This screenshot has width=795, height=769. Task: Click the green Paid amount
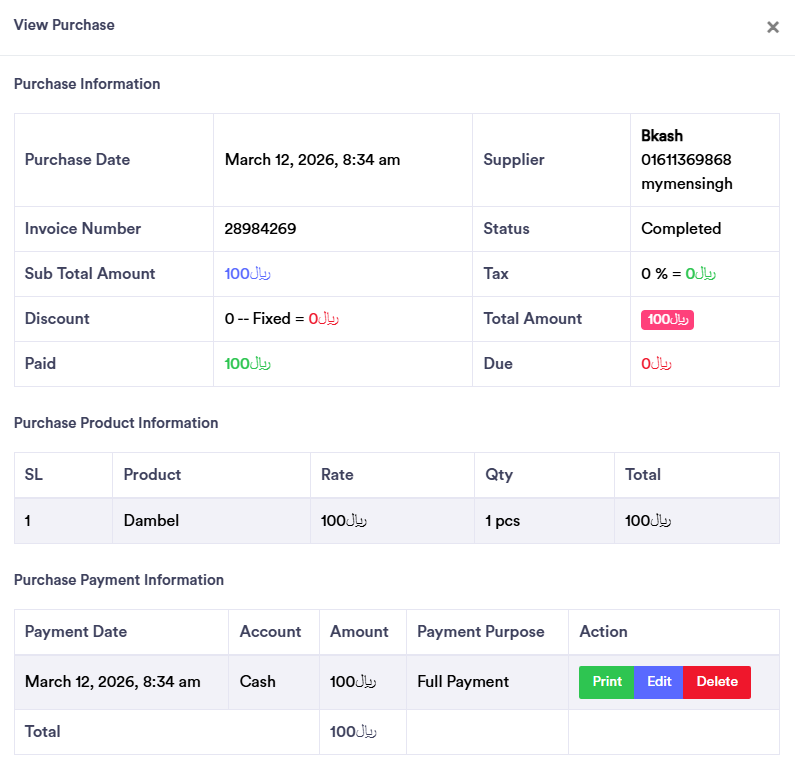(248, 364)
